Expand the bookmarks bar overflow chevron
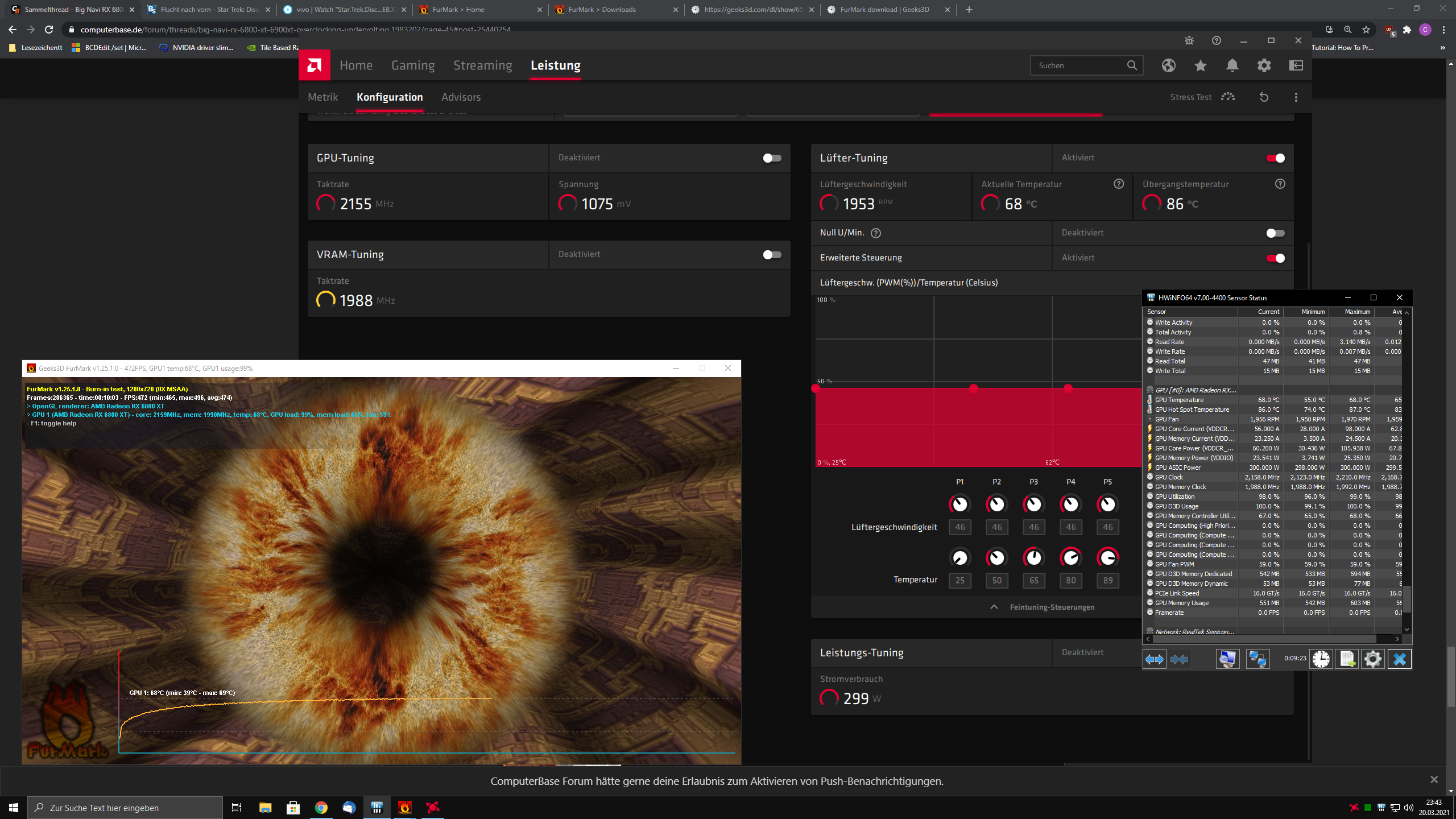 1442,48
